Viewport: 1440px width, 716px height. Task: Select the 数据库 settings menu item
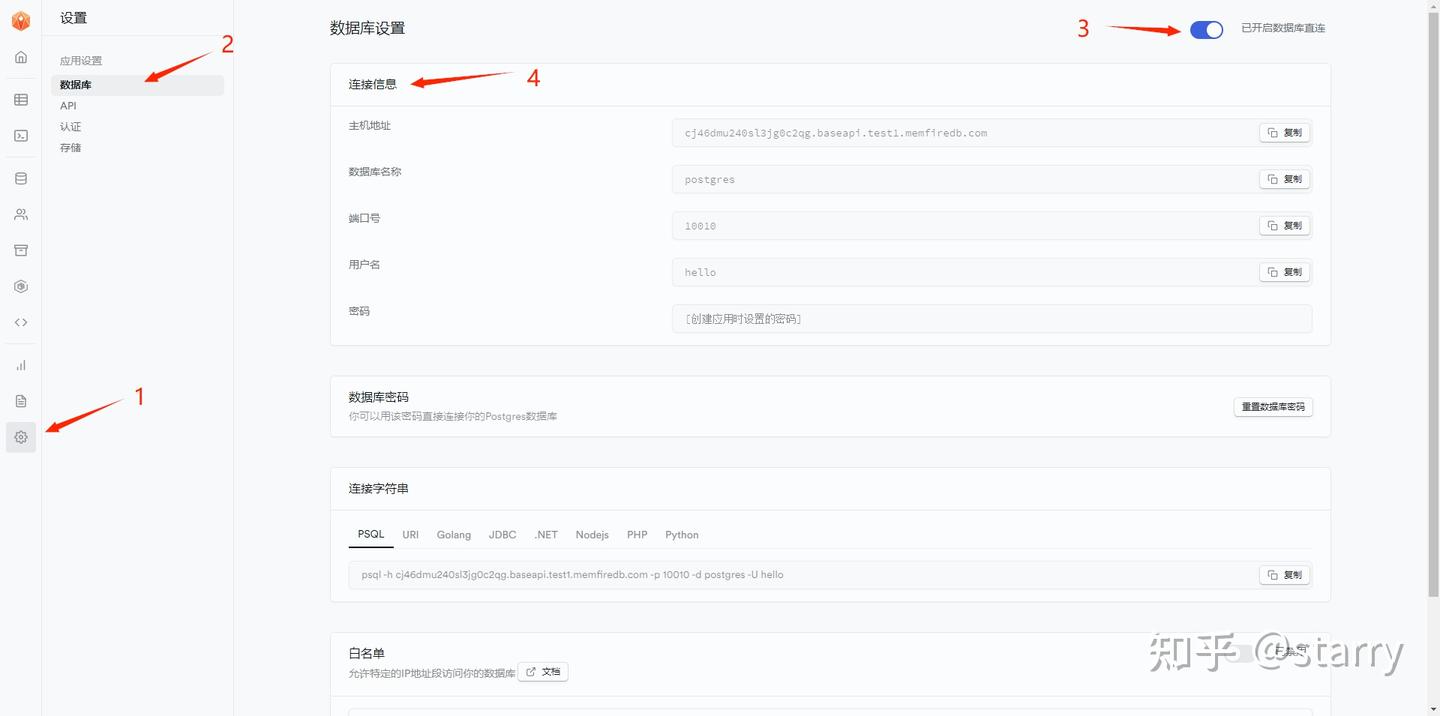point(137,85)
